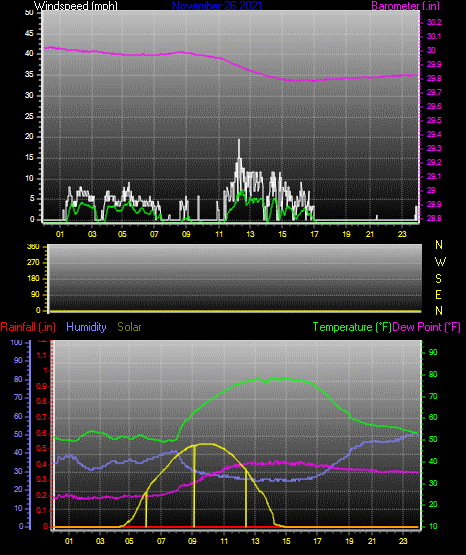Click the 0.7 rainfall scale value
This screenshot has height=555, width=466.
pyautogui.click(x=42, y=417)
